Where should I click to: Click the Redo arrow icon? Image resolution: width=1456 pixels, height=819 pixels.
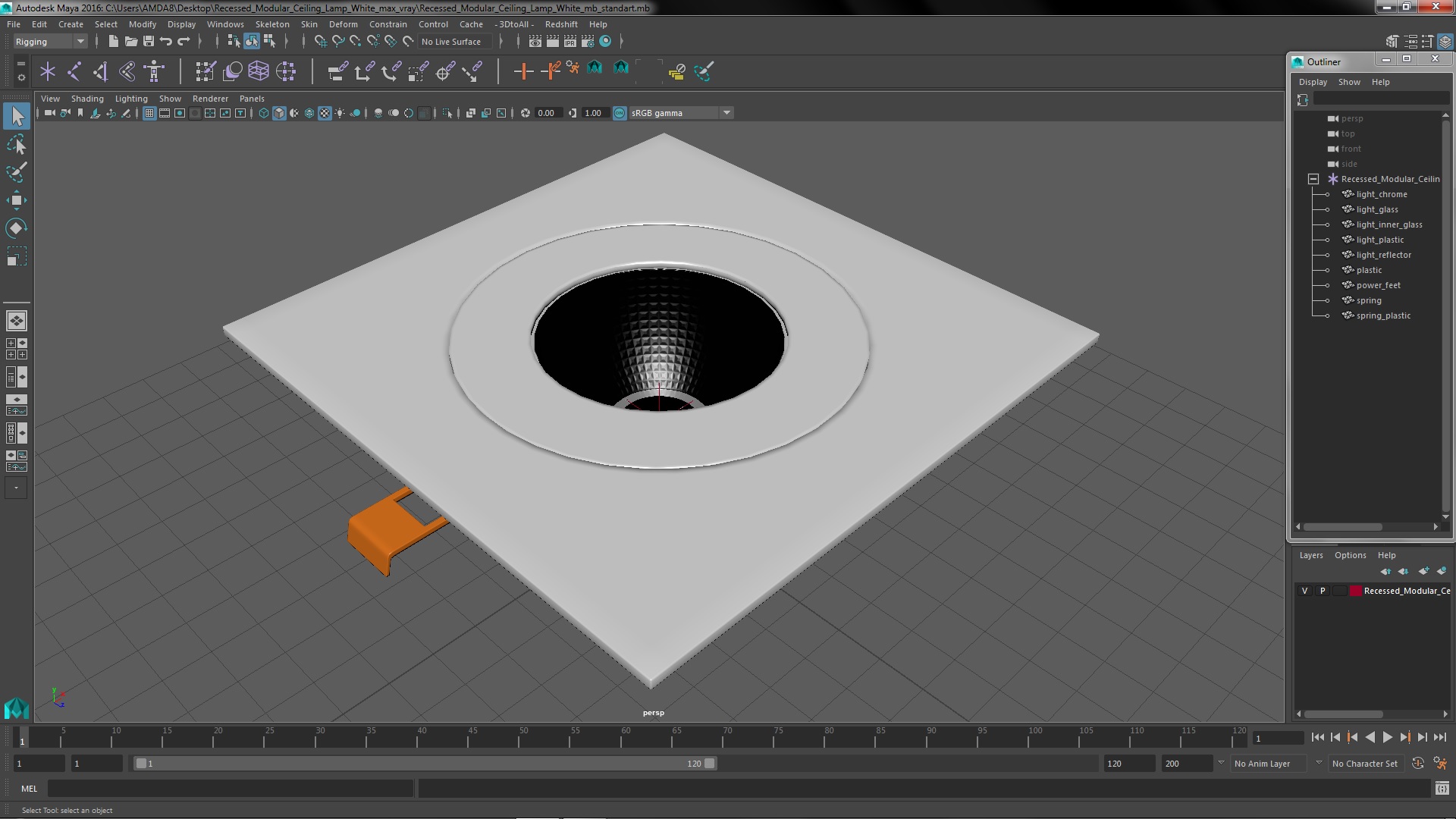[184, 42]
